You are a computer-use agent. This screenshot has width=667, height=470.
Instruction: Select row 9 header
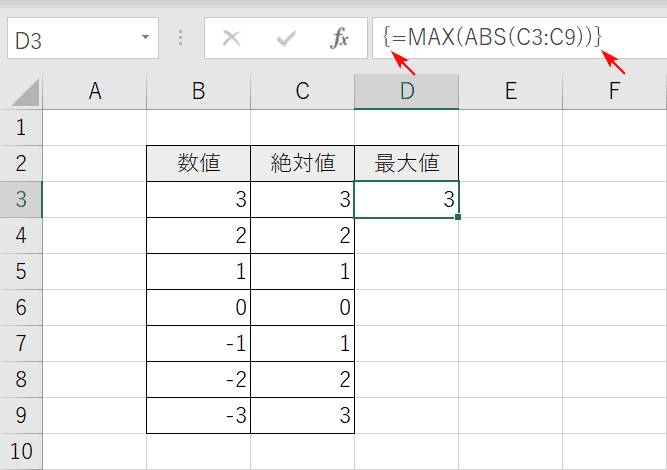click(21, 416)
